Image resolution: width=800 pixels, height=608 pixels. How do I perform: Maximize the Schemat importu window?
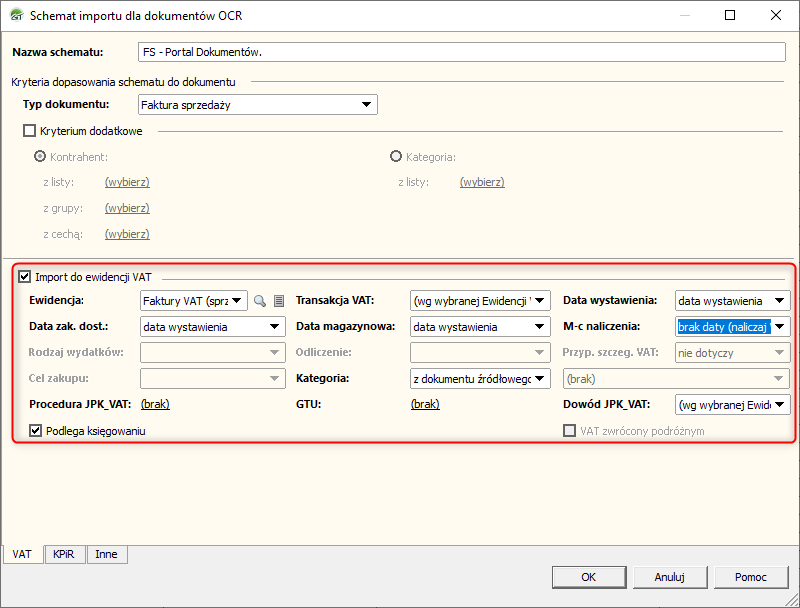point(730,15)
